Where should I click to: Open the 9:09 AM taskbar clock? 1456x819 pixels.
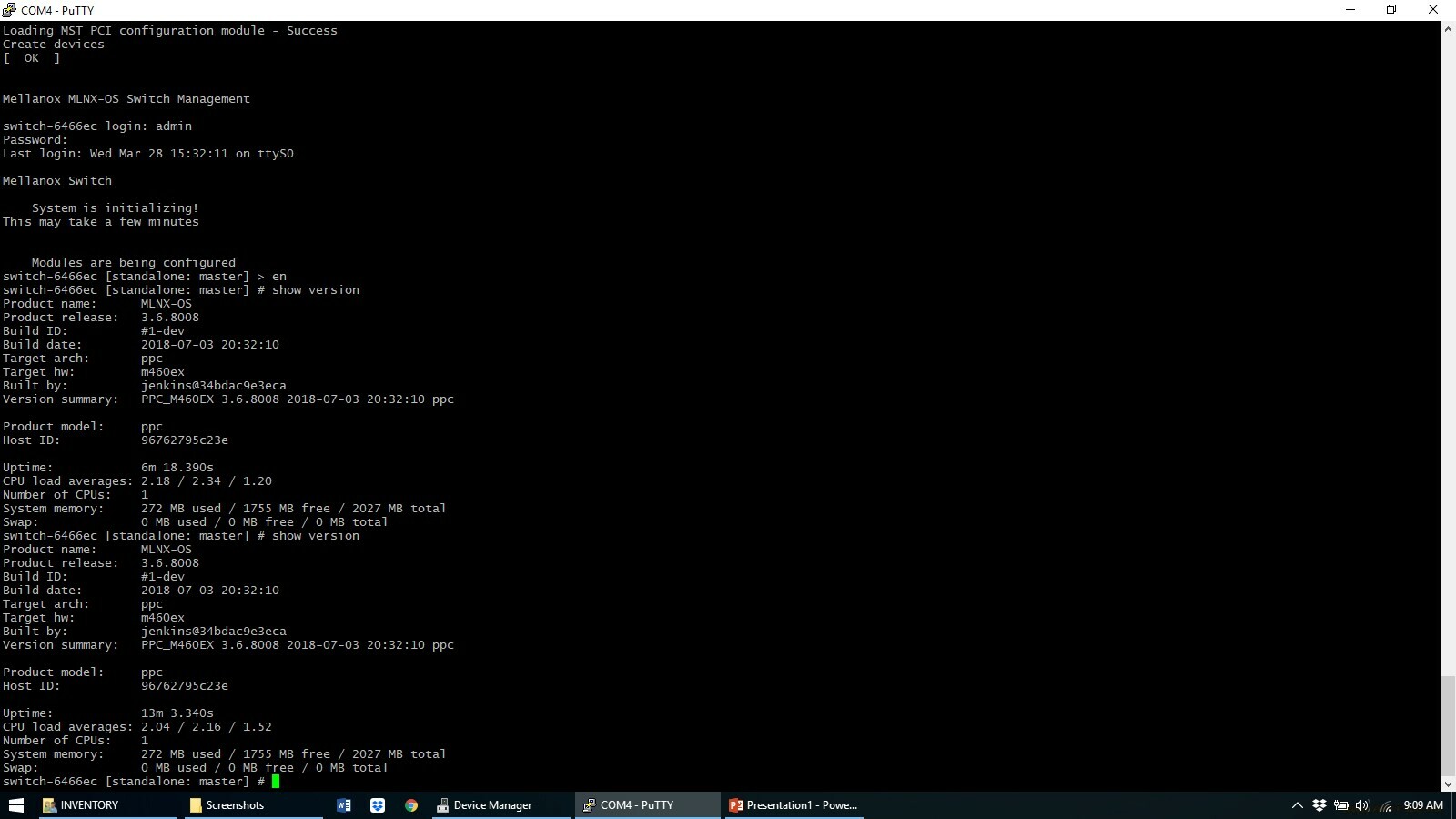click(x=1423, y=805)
